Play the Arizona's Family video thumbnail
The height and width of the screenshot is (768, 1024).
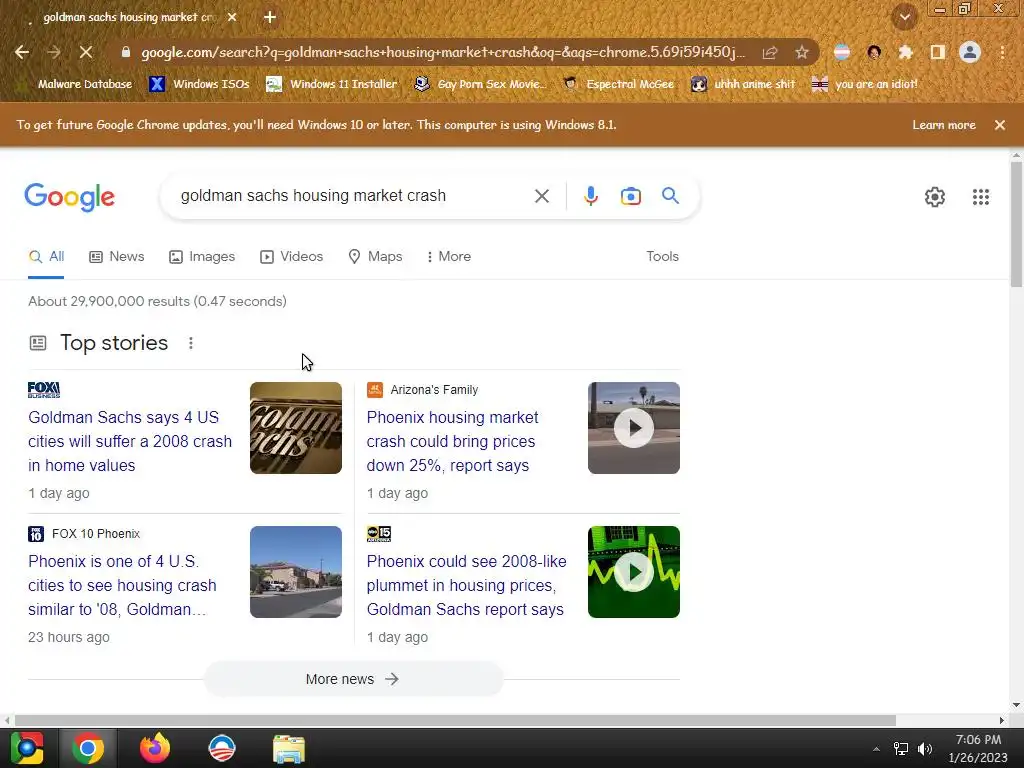click(633, 428)
